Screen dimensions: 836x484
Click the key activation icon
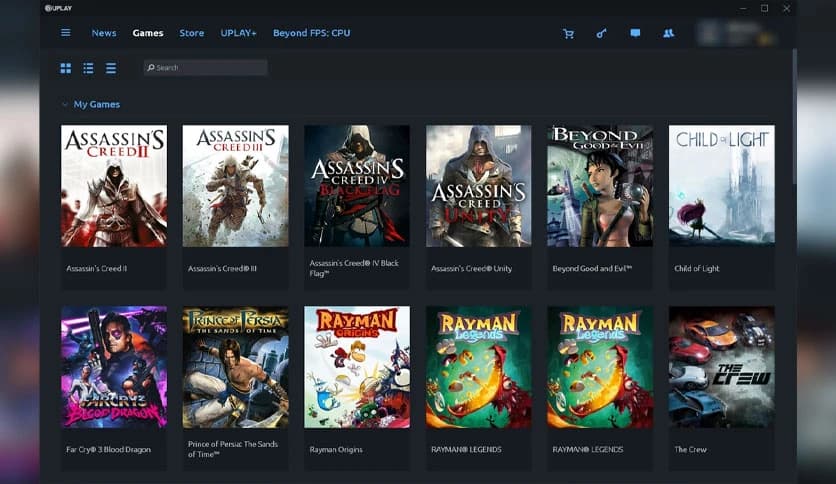[601, 34]
